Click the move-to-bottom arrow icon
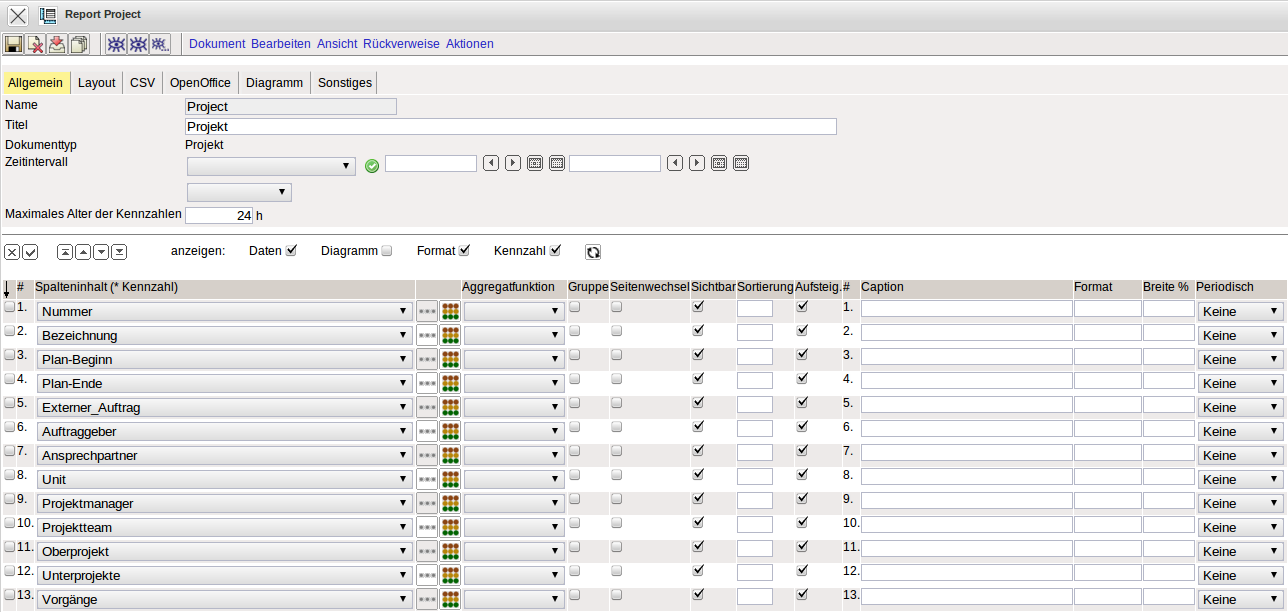Screen dimensions: 1288x612 [x=119, y=252]
